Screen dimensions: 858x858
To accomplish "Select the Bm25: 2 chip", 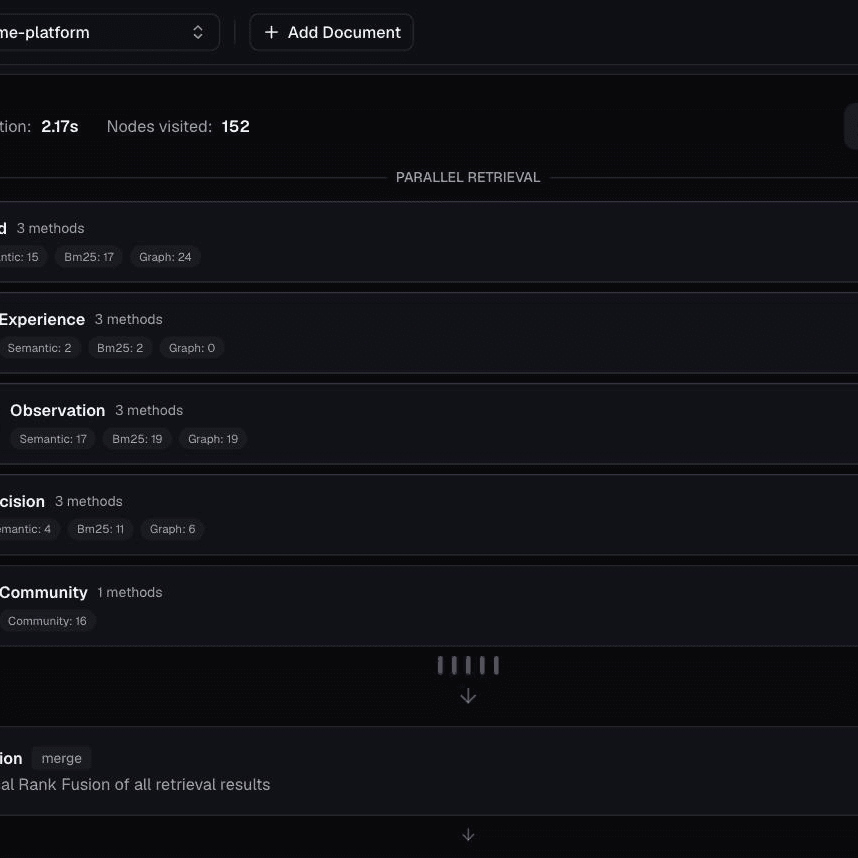I will click(x=120, y=347).
